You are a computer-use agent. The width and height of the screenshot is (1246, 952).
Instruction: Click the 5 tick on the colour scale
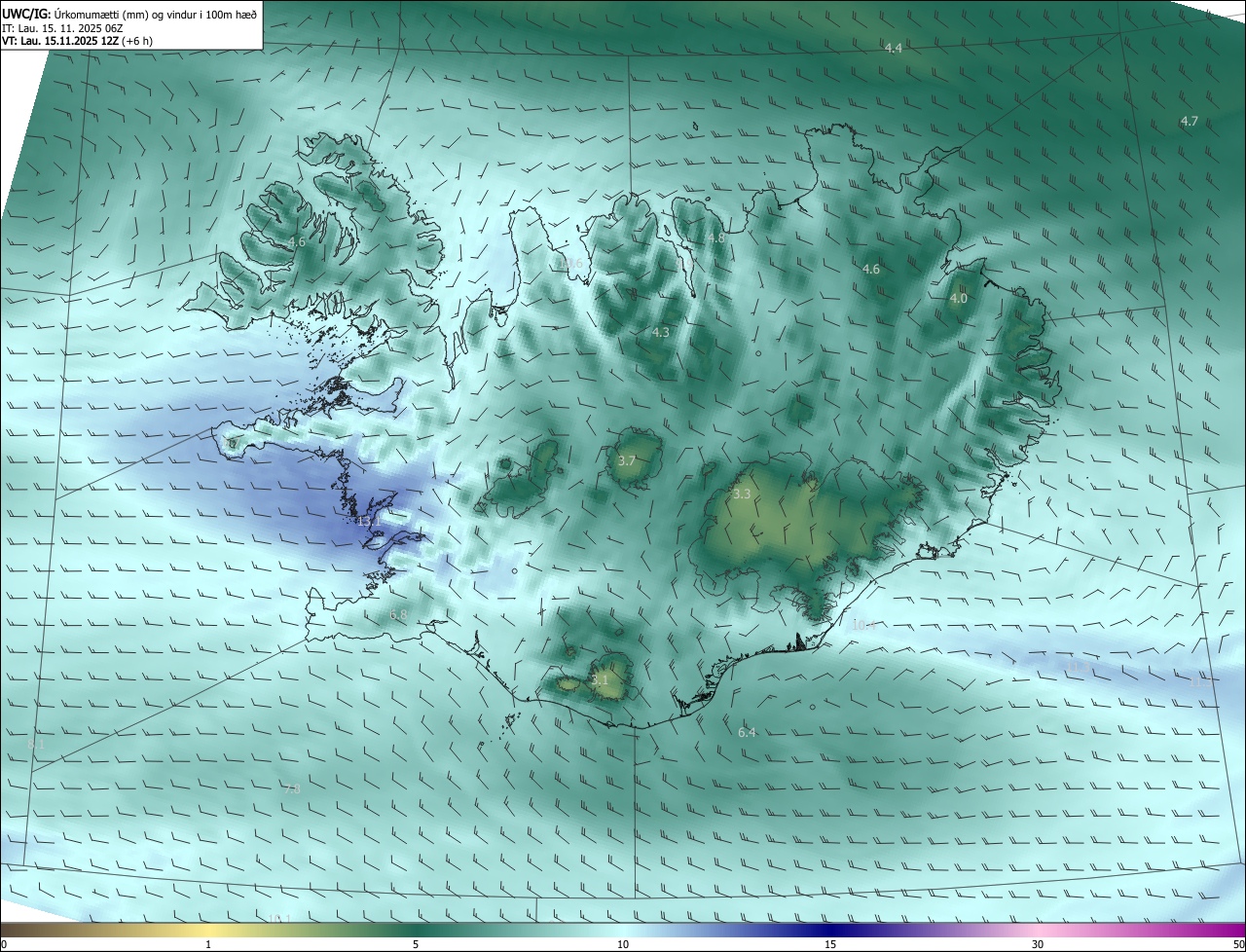[x=416, y=944]
